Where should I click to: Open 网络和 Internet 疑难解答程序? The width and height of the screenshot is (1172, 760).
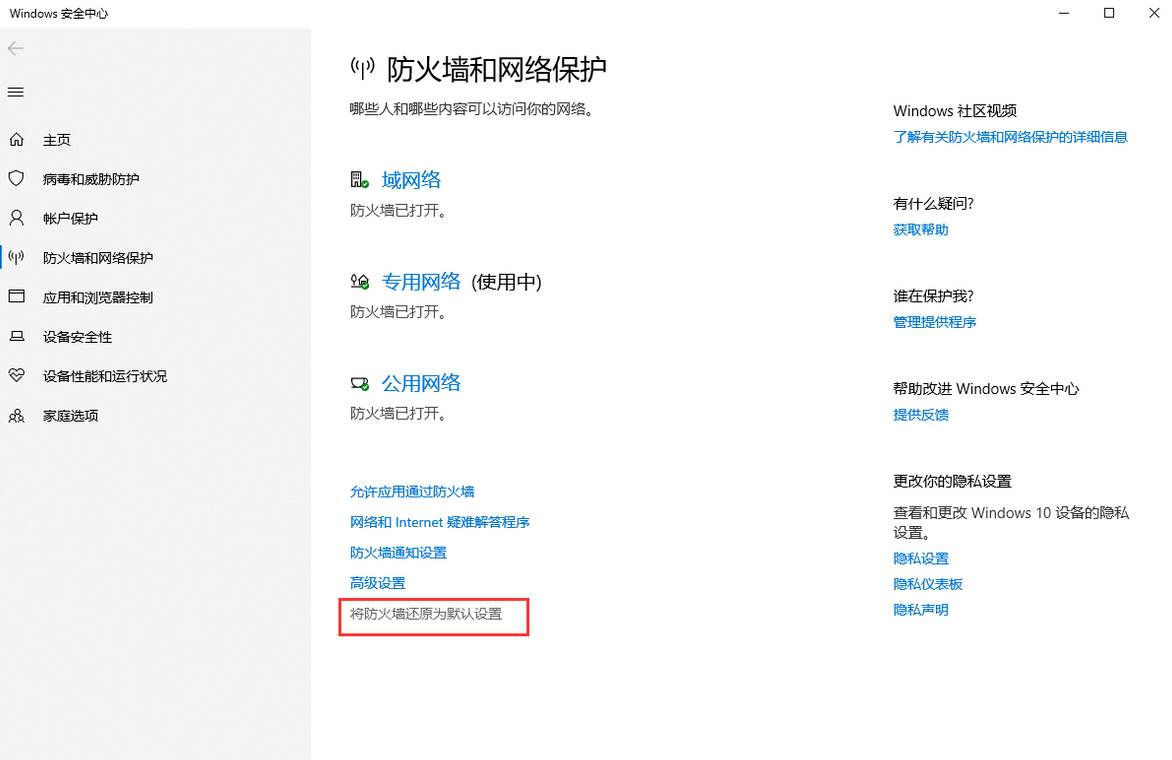coord(440,522)
